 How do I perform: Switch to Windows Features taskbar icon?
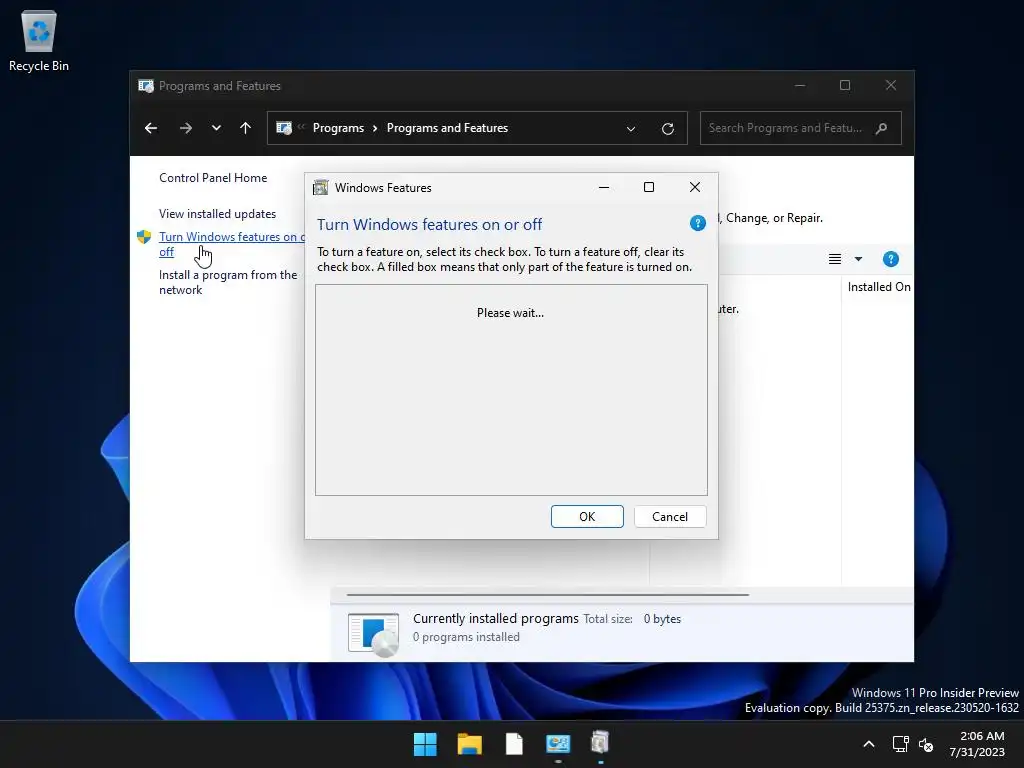point(600,743)
